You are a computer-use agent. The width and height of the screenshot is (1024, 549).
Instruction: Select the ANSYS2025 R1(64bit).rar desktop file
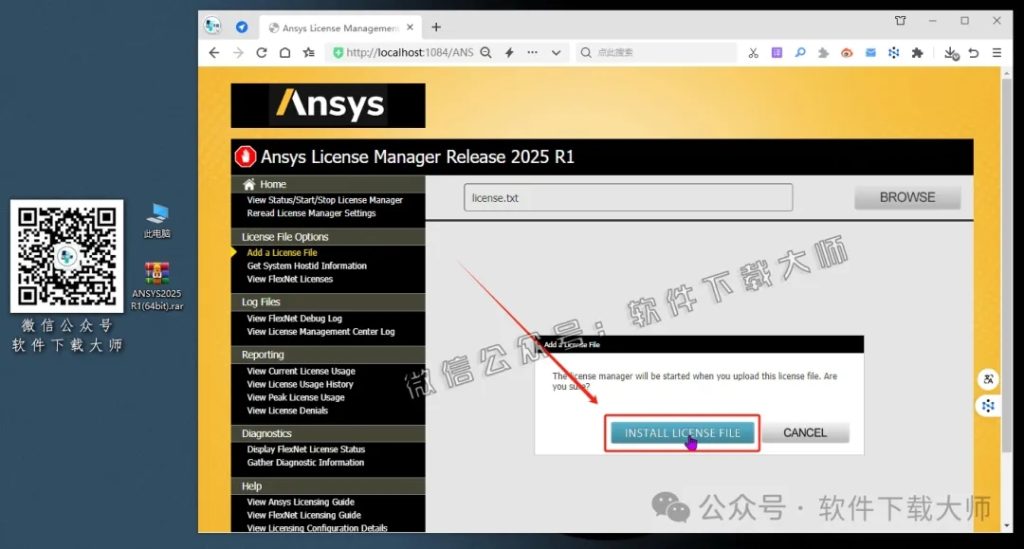coord(157,286)
